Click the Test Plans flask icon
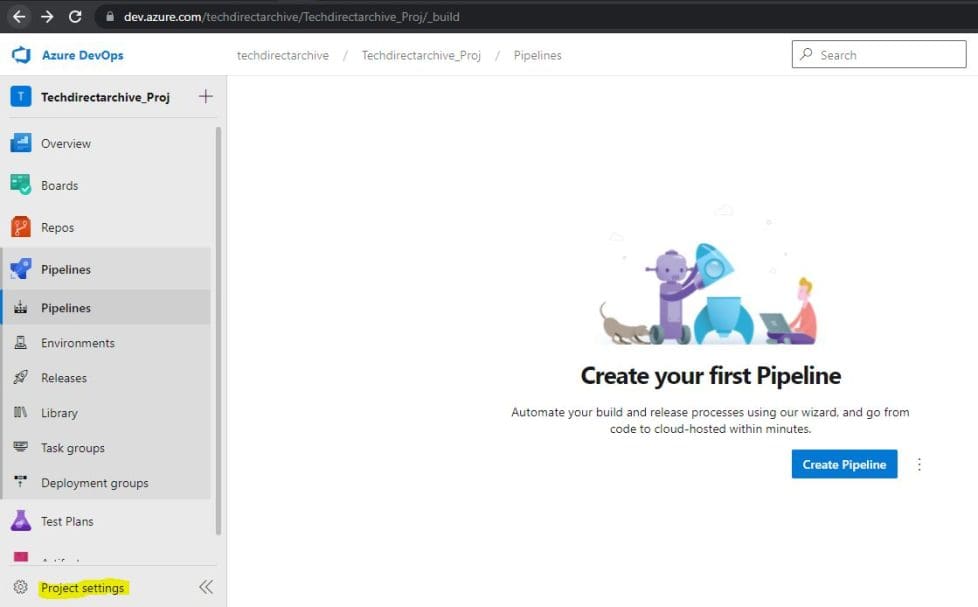 (21, 521)
